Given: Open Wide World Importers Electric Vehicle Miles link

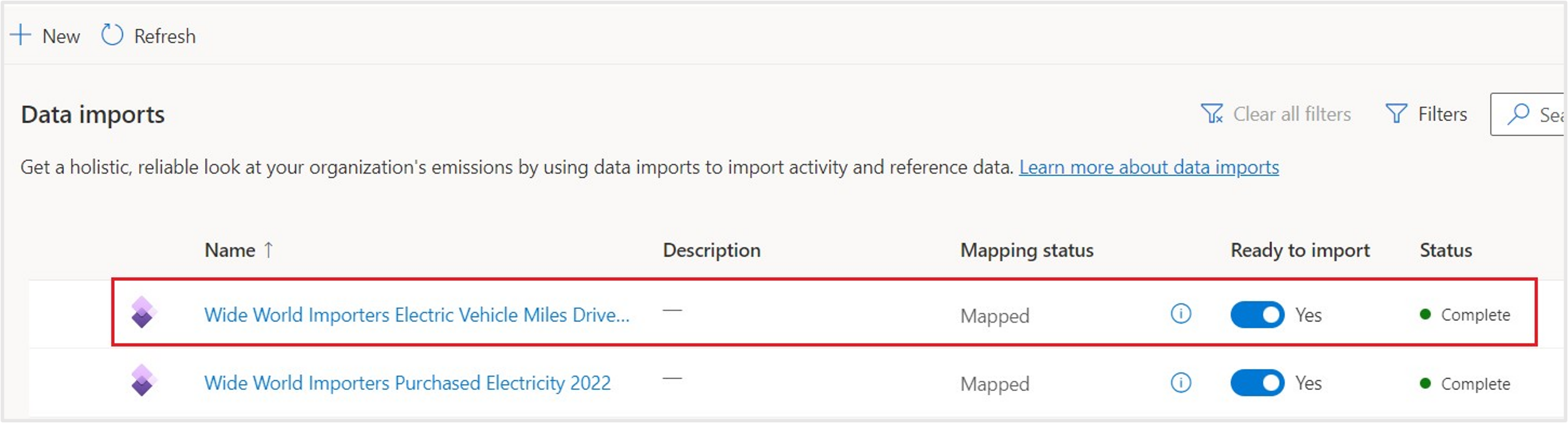Looking at the screenshot, I should 416,315.
